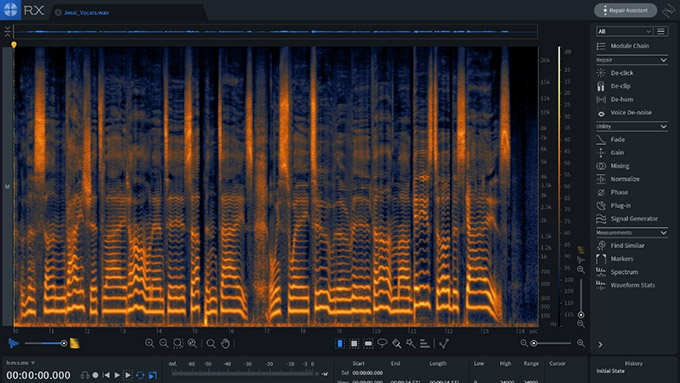Image resolution: width=680 pixels, height=383 pixels.
Task: Click the zoom out full icon
Action: (x=192, y=344)
